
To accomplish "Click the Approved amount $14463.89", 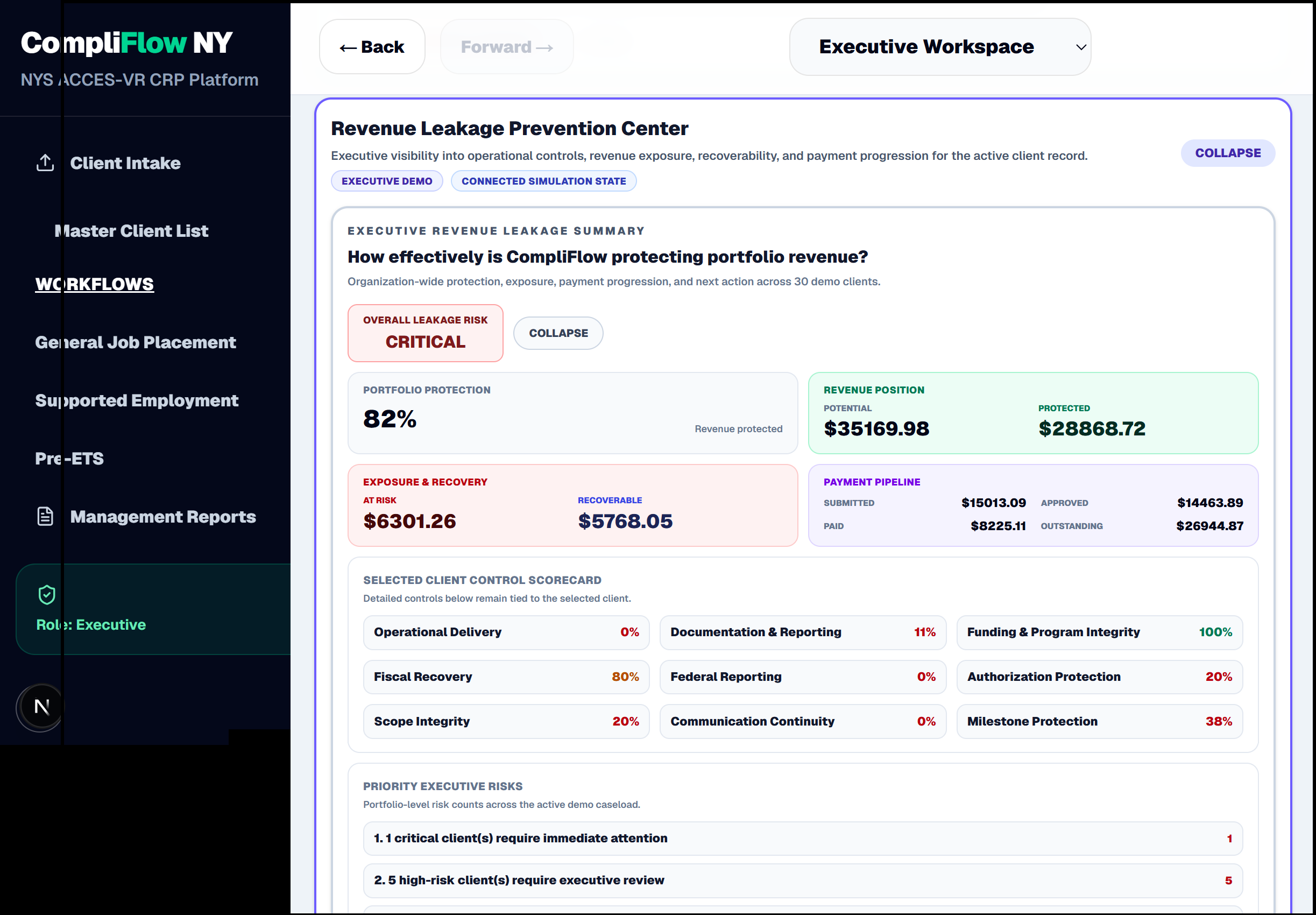I will (x=1210, y=503).
